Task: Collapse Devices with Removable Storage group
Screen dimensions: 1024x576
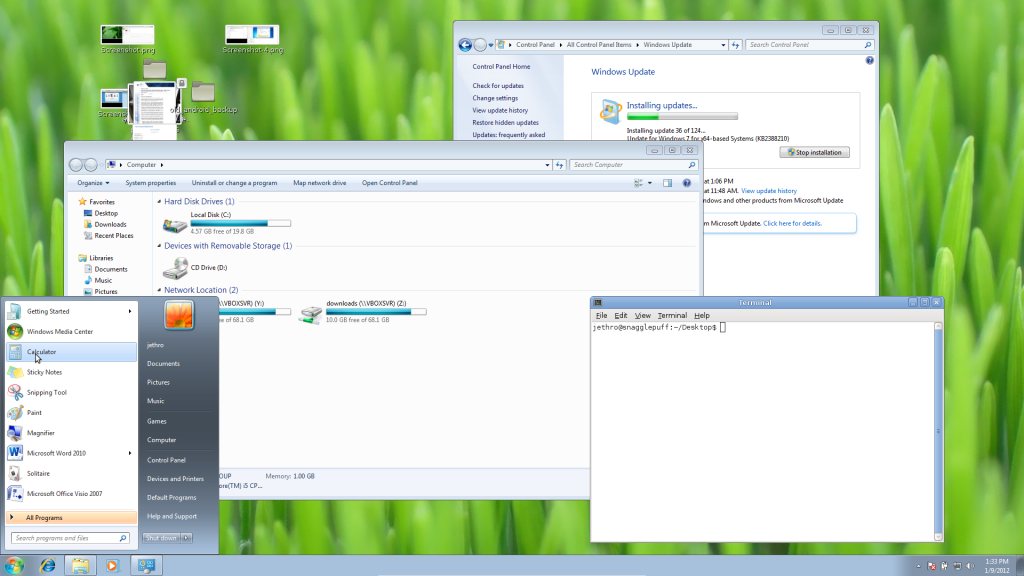Action: pyautogui.click(x=159, y=246)
